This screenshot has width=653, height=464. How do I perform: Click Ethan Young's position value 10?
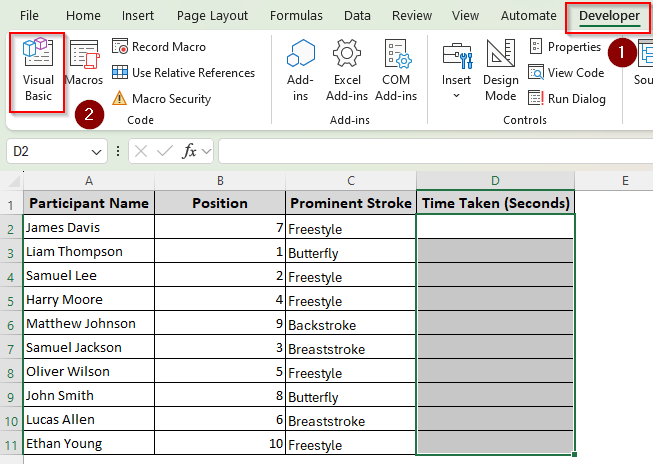(220, 443)
